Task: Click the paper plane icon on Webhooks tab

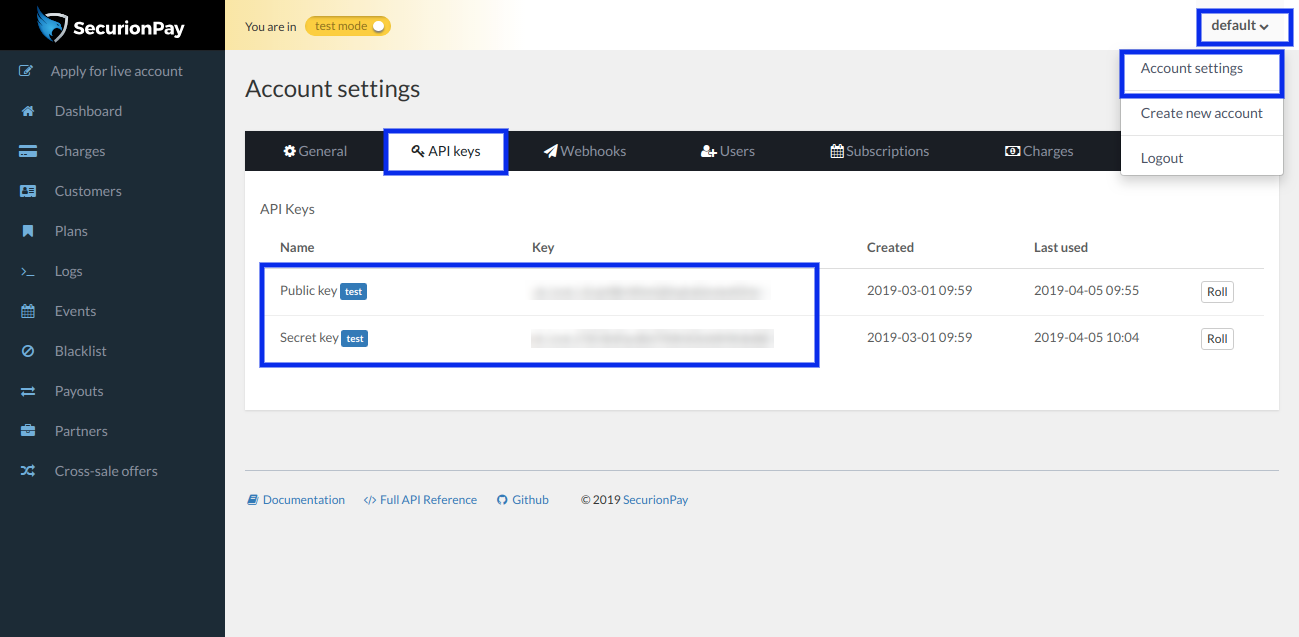Action: (551, 151)
